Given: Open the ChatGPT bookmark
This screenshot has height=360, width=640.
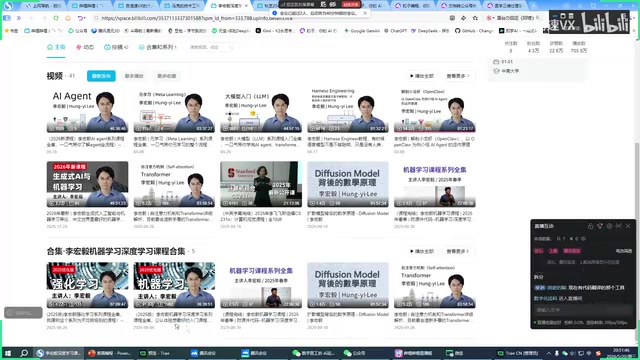Looking at the screenshot, I should 396,31.
